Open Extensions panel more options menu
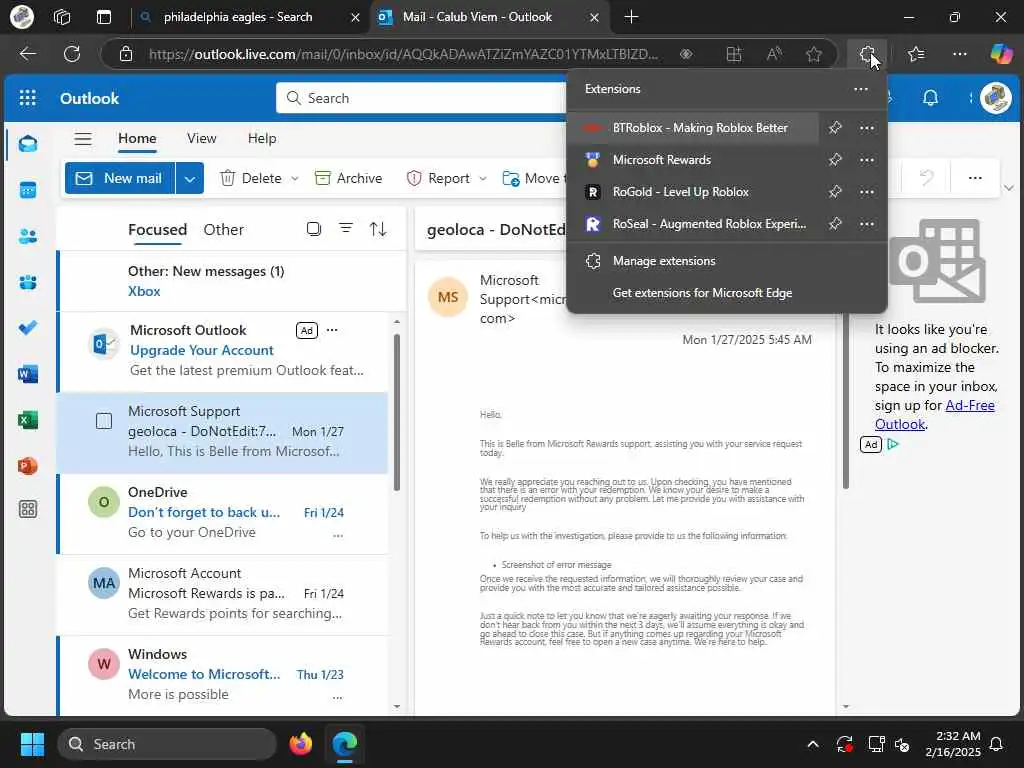This screenshot has height=768, width=1024. click(x=861, y=89)
